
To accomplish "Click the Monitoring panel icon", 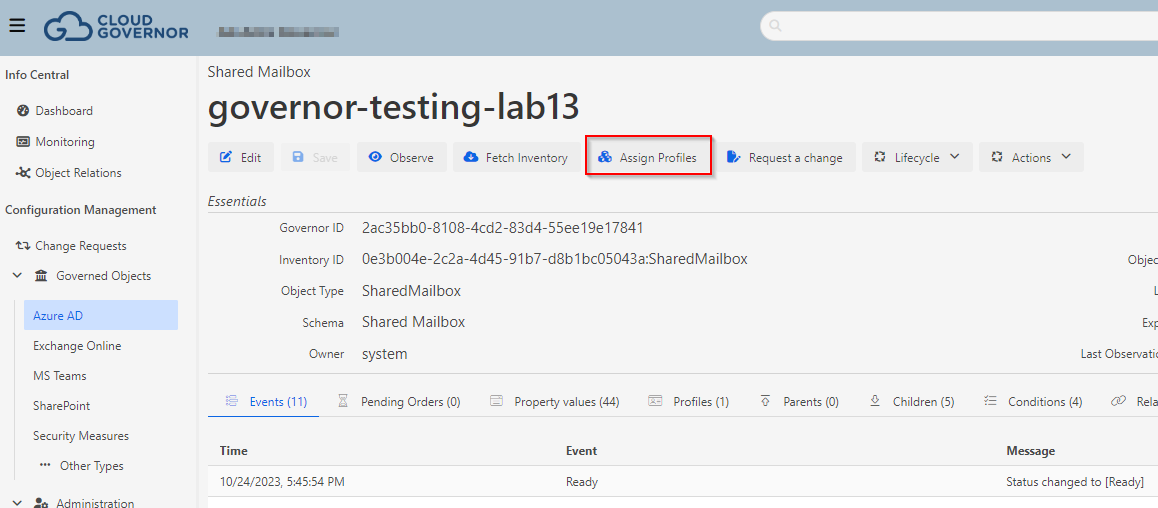I will point(22,142).
